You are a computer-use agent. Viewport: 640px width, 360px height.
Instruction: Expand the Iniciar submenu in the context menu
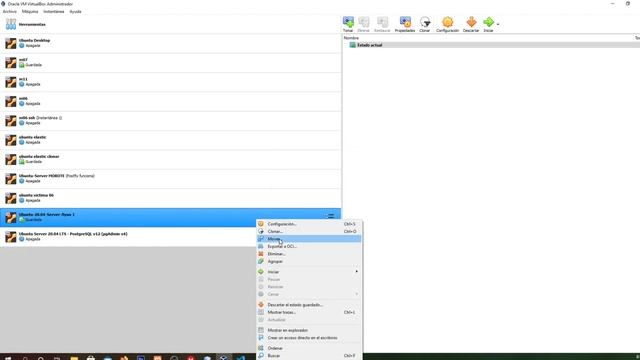pyautogui.click(x=309, y=272)
